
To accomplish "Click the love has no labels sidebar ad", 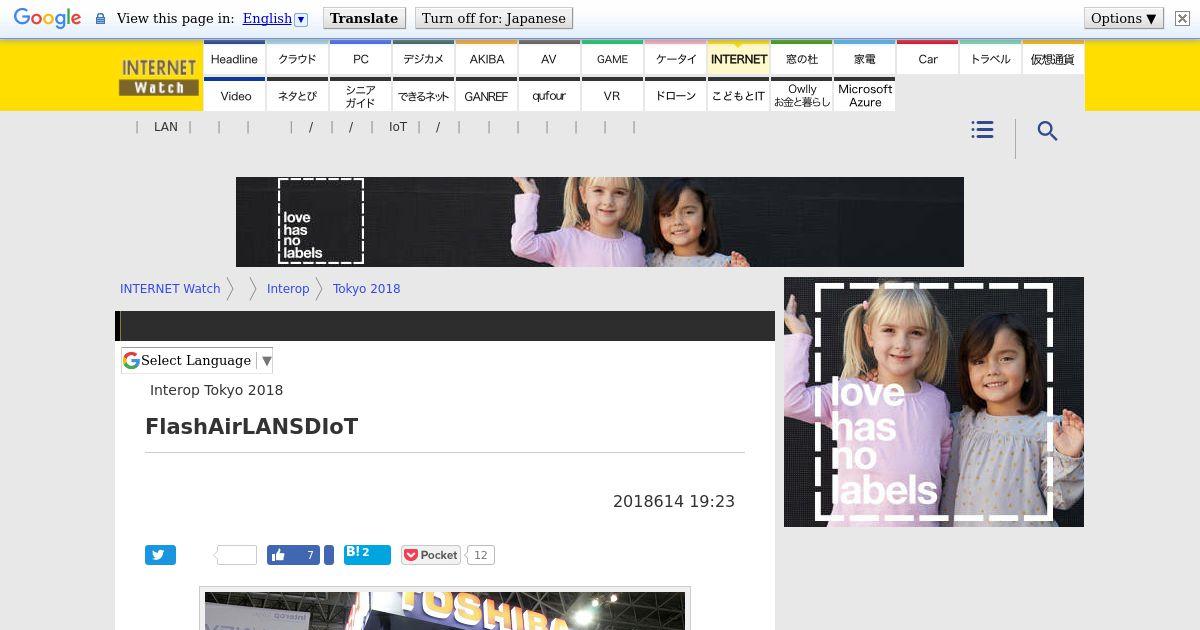I will pos(934,402).
